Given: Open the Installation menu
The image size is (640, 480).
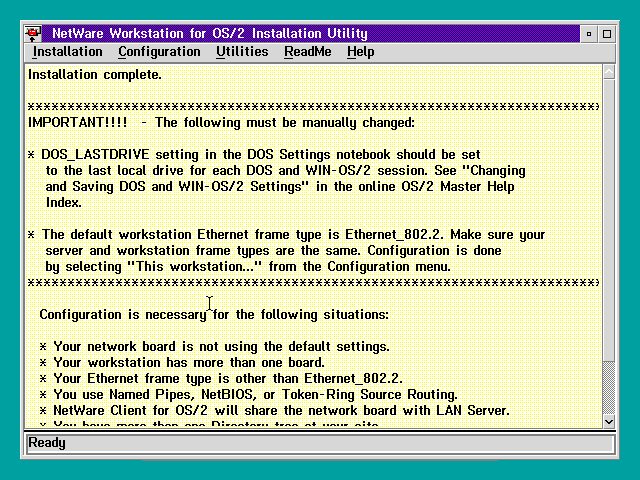Looking at the screenshot, I should pyautogui.click(x=67, y=52).
